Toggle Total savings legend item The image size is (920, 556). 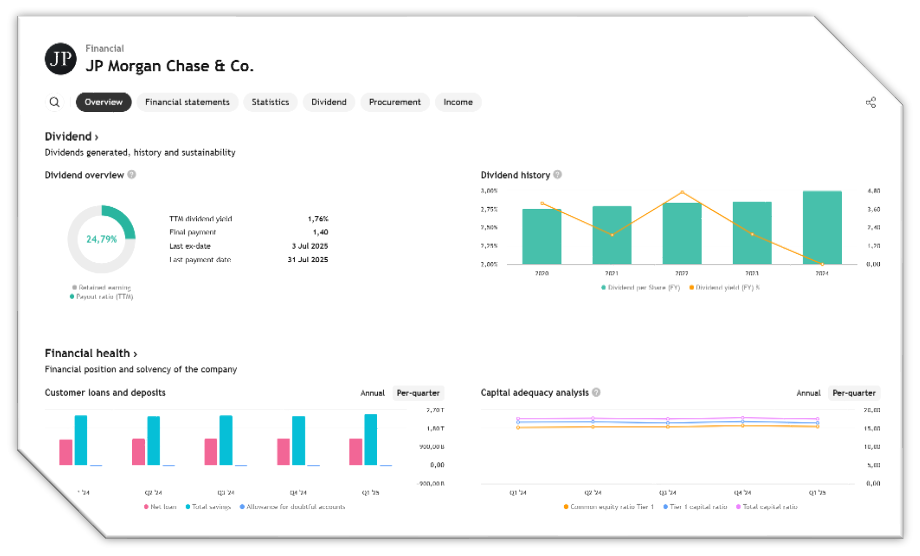coord(208,507)
